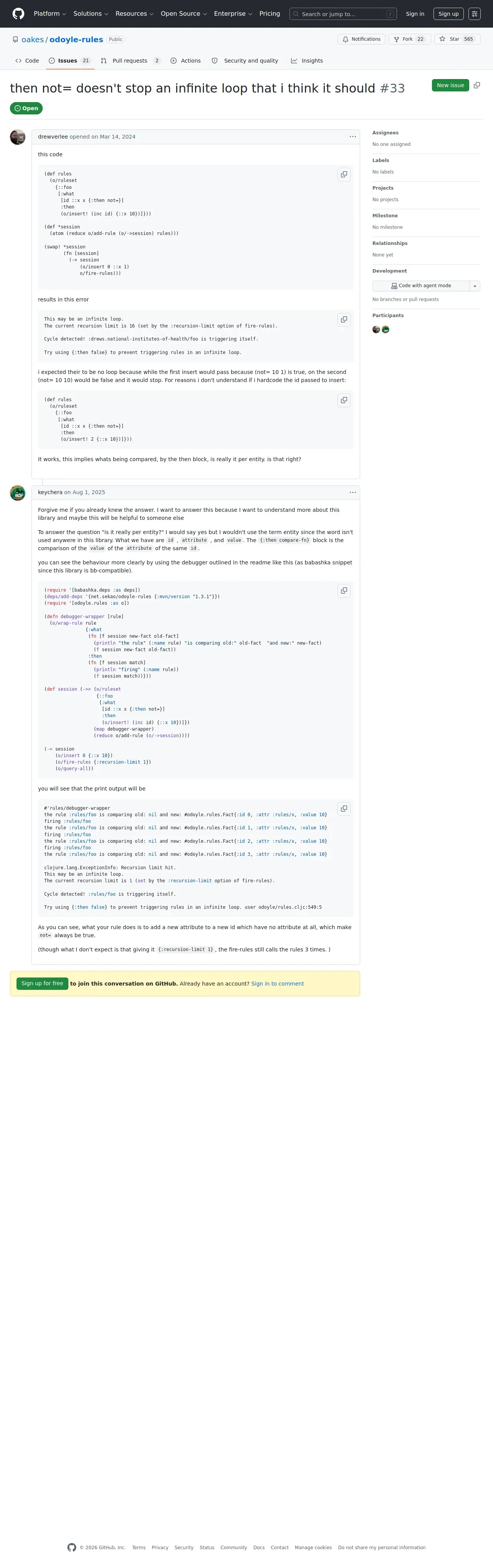Click the New issue button
The image size is (493, 1568).
450,85
